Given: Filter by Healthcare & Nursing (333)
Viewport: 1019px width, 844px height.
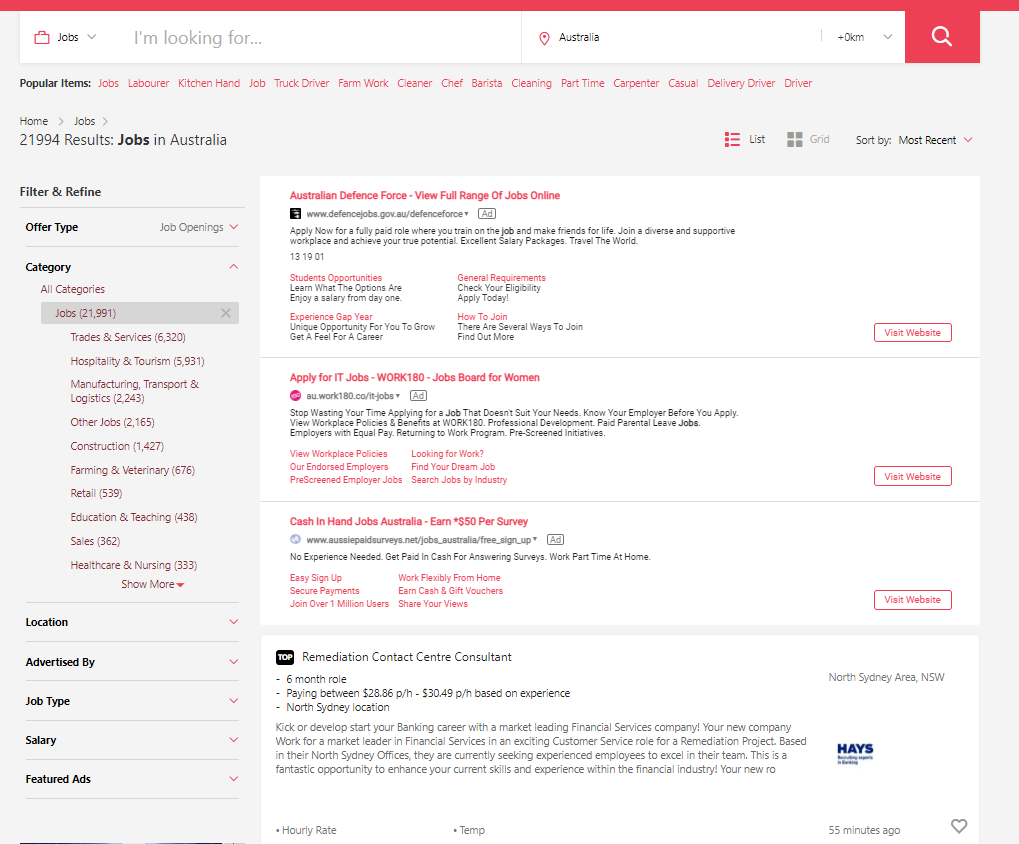Looking at the screenshot, I should coord(134,565).
